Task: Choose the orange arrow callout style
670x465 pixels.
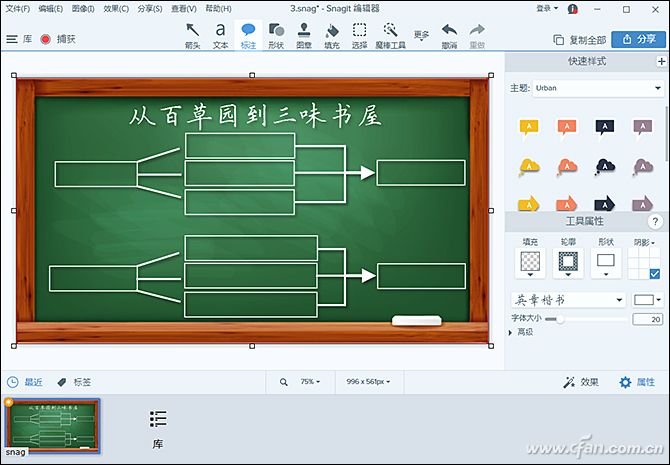Action: 567,203
